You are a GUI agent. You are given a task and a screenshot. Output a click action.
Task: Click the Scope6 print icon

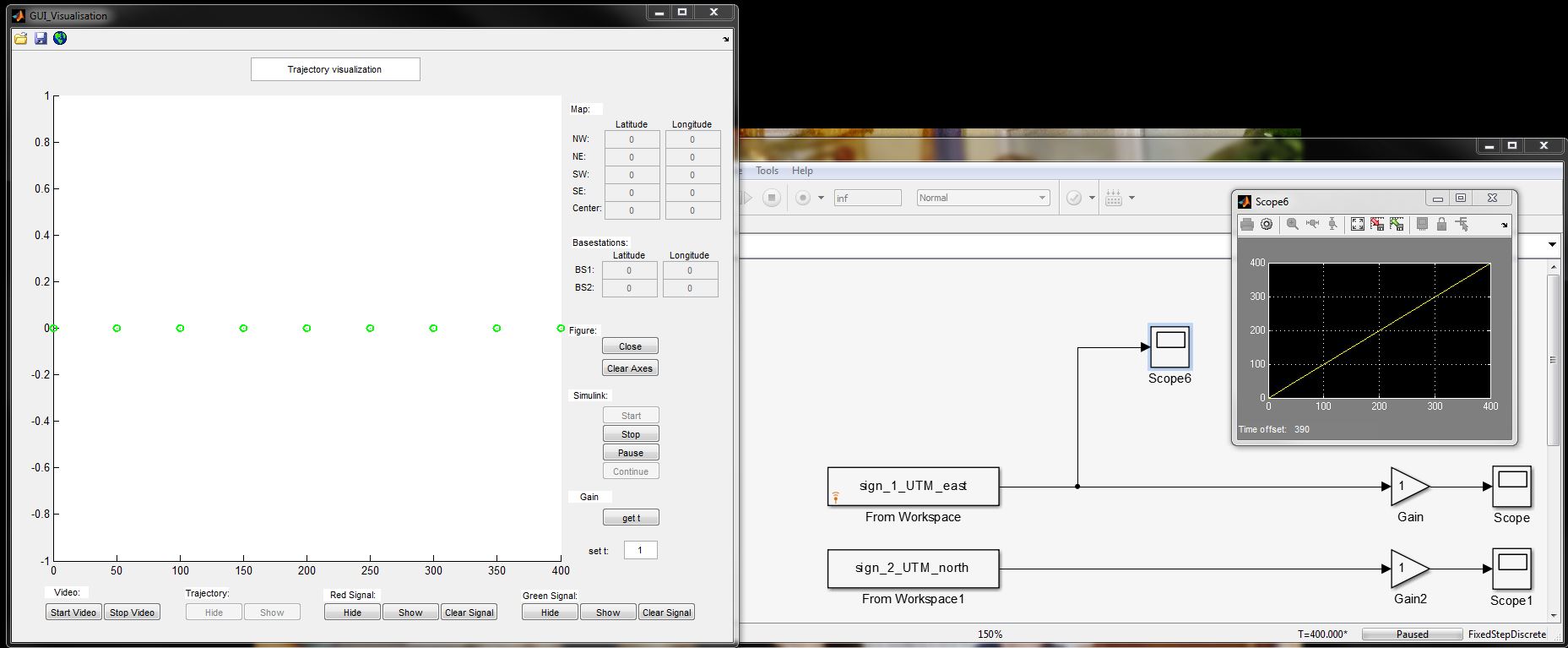pos(1247,225)
